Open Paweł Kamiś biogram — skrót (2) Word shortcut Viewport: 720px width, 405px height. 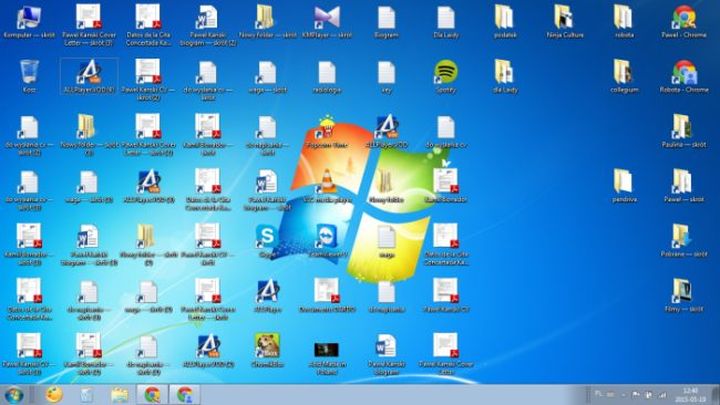pos(208,25)
